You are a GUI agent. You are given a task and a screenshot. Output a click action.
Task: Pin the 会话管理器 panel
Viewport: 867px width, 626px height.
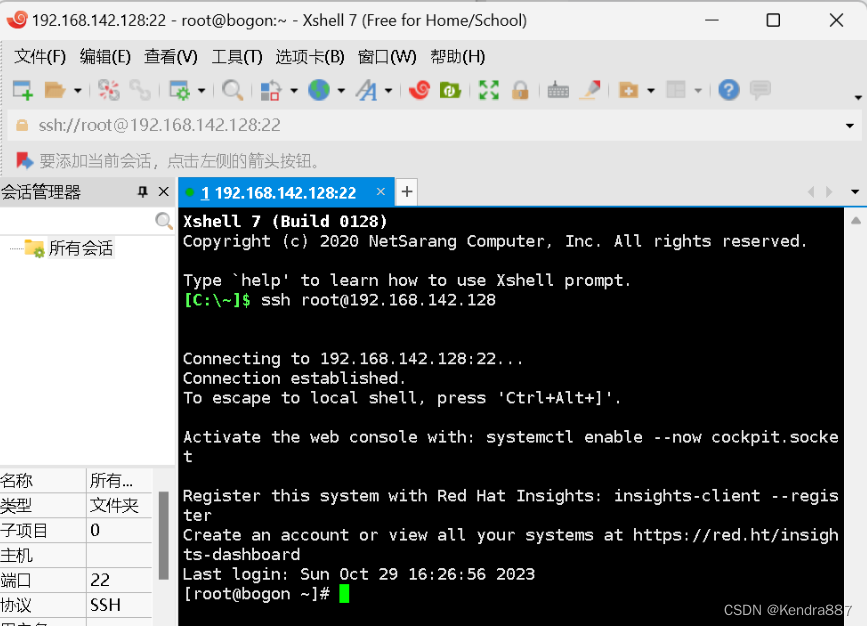pyautogui.click(x=143, y=192)
